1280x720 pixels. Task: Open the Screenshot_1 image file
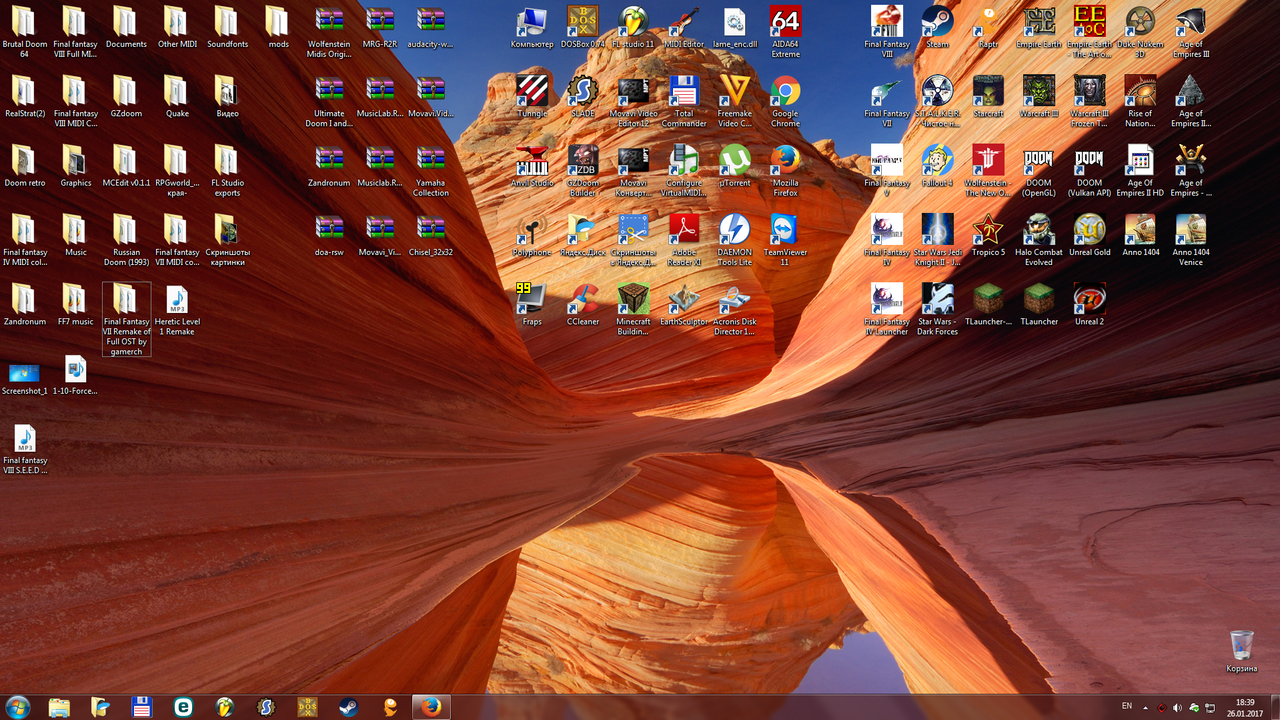[24, 375]
